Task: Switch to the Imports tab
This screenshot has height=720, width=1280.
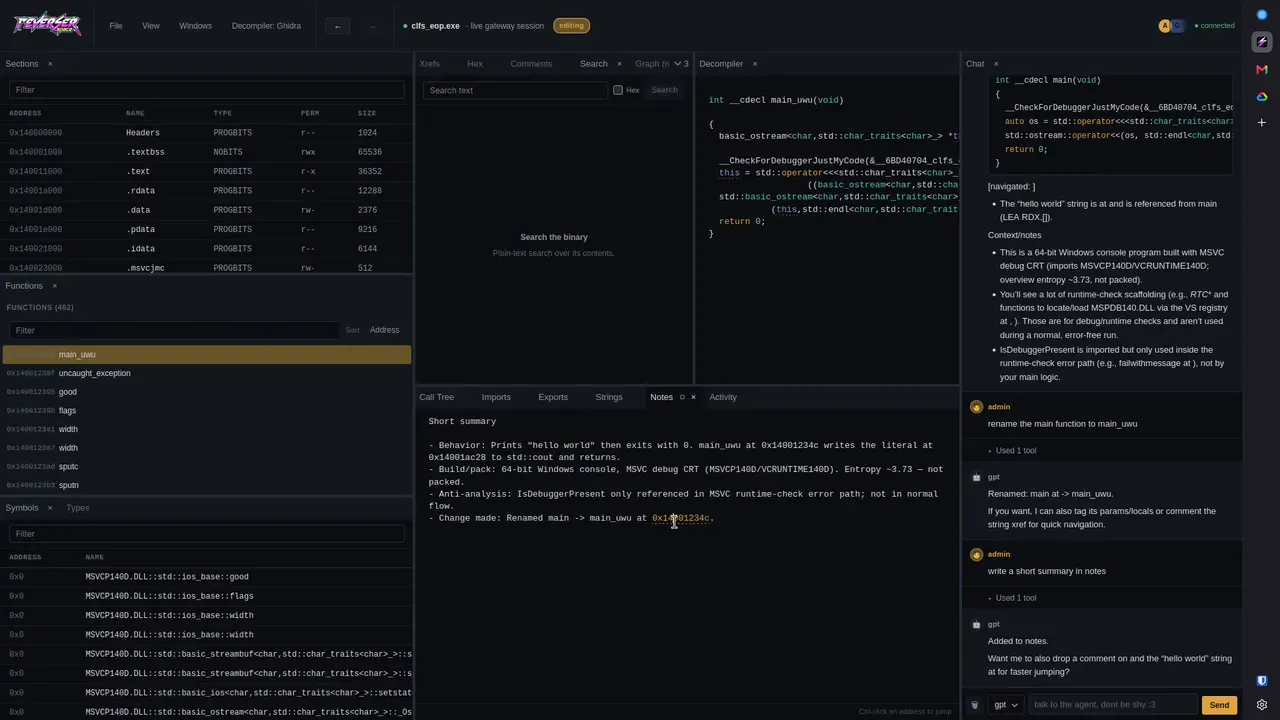Action: (496, 397)
